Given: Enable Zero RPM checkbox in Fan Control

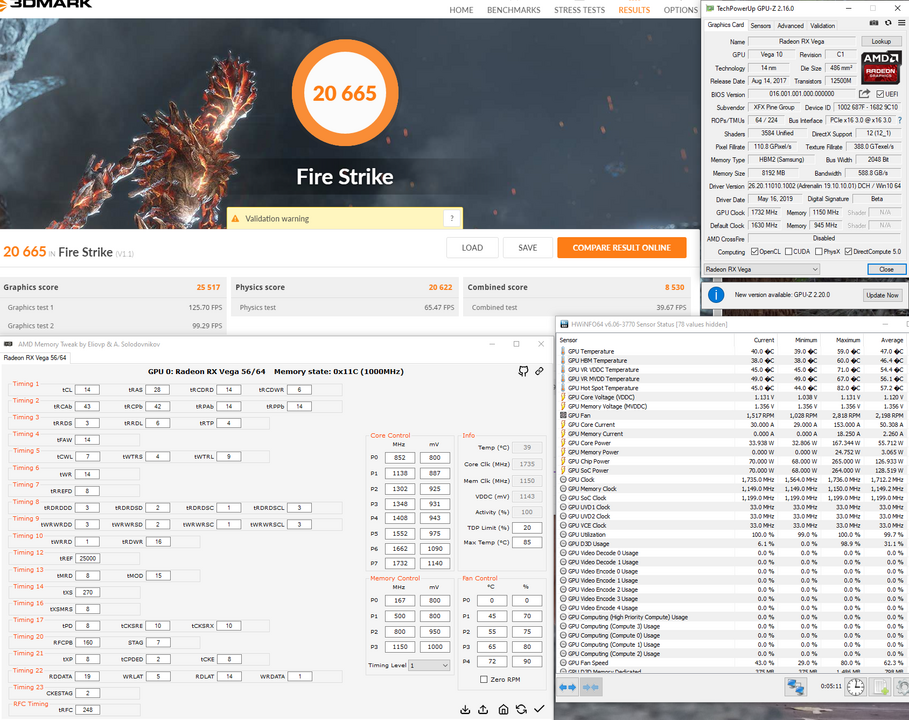Looking at the screenshot, I should [x=483, y=679].
